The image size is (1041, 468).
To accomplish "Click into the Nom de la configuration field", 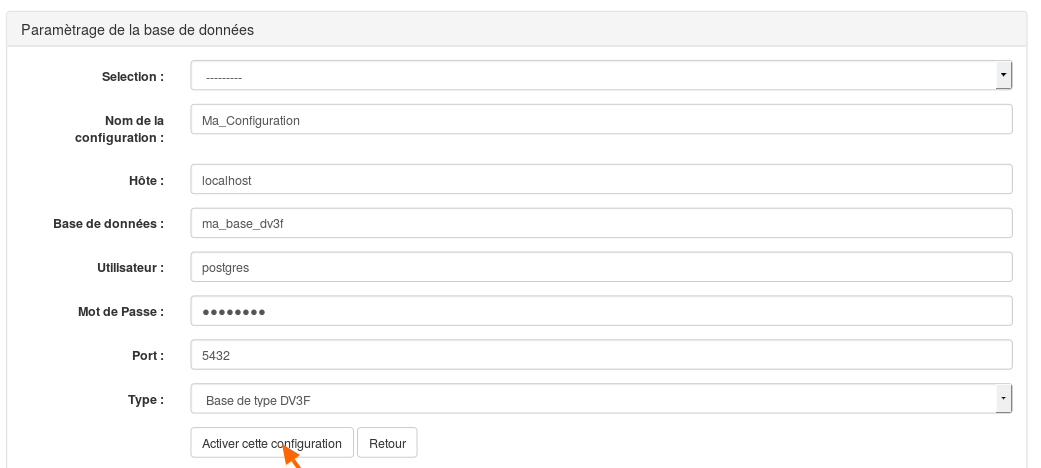I will [601, 119].
